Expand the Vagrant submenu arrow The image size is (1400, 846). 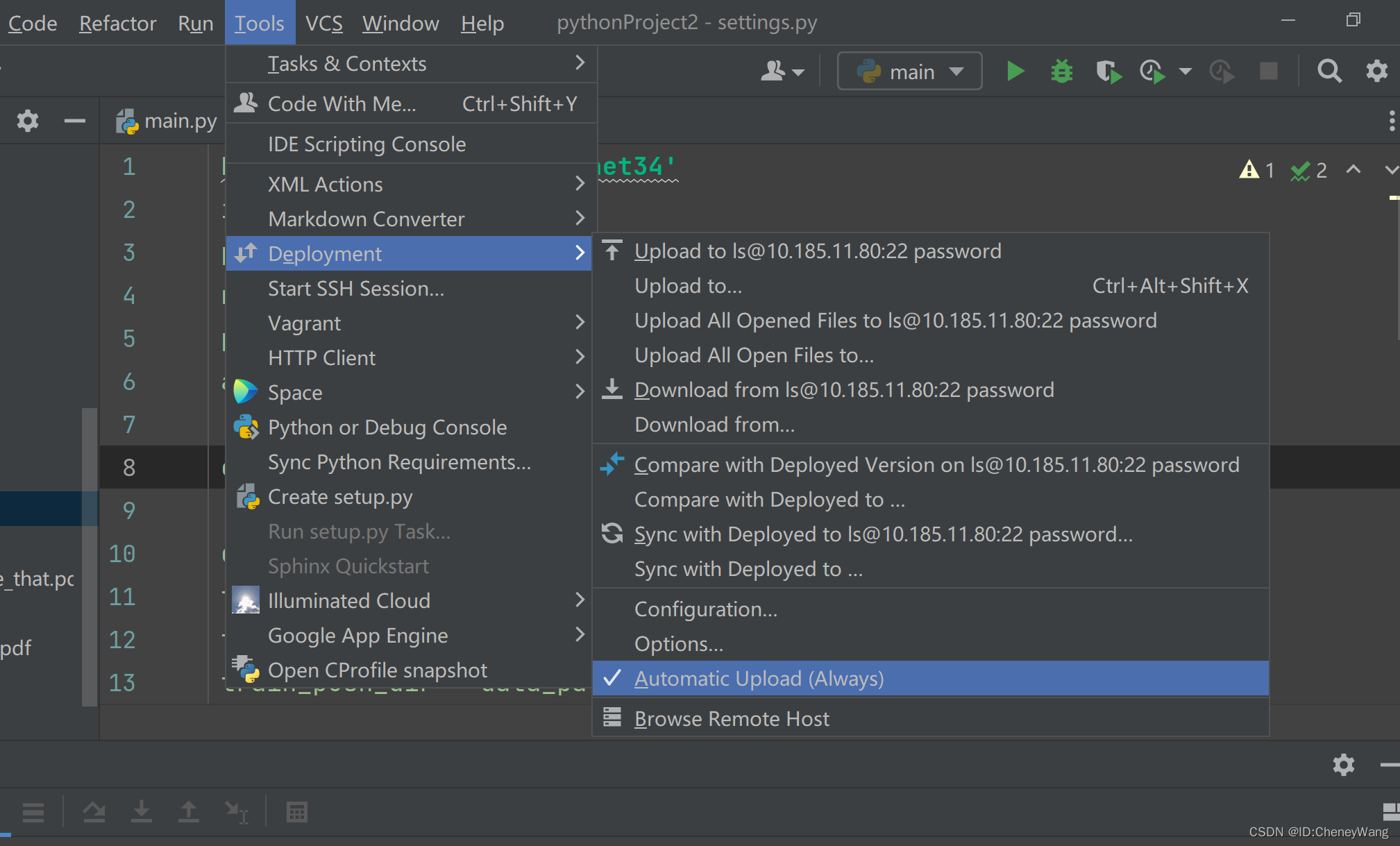pyautogui.click(x=579, y=322)
